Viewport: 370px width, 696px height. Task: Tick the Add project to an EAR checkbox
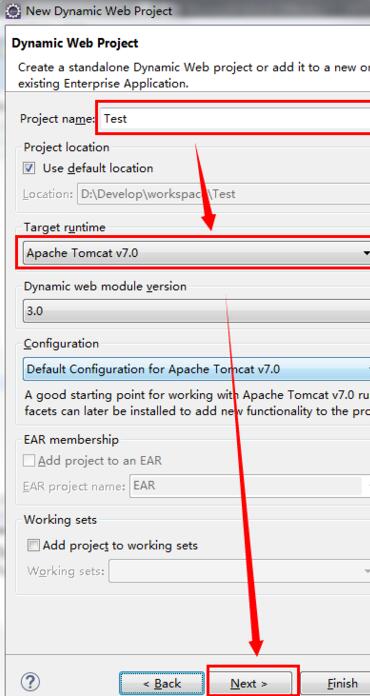(x=29, y=461)
